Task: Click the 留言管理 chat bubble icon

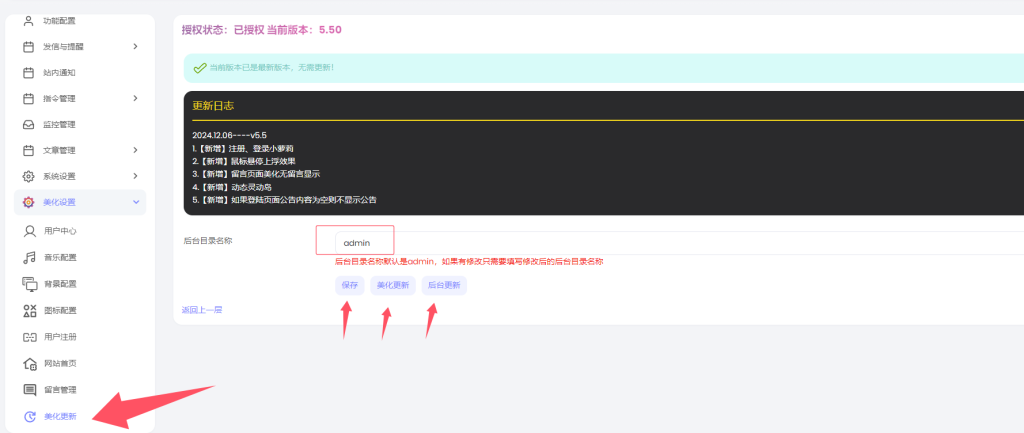Action: (29, 389)
